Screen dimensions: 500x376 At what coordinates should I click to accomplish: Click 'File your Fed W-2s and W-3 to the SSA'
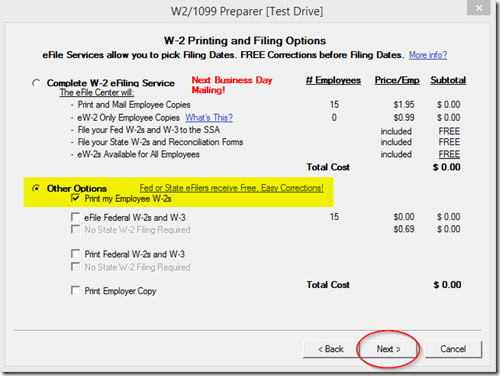pos(149,130)
